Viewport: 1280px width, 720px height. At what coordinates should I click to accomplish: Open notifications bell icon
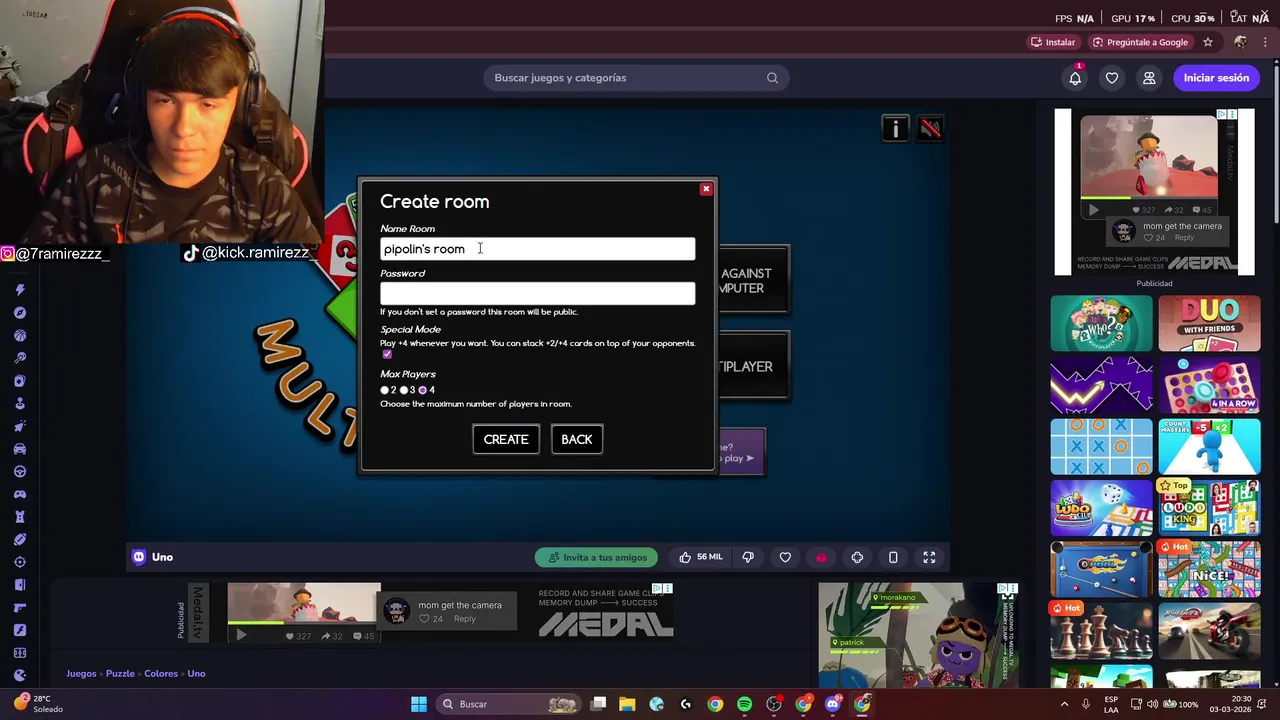(1075, 78)
